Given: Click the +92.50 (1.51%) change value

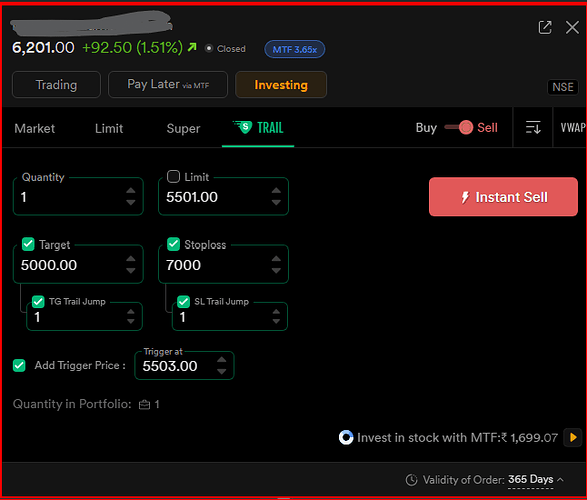Looking at the screenshot, I should tap(133, 48).
